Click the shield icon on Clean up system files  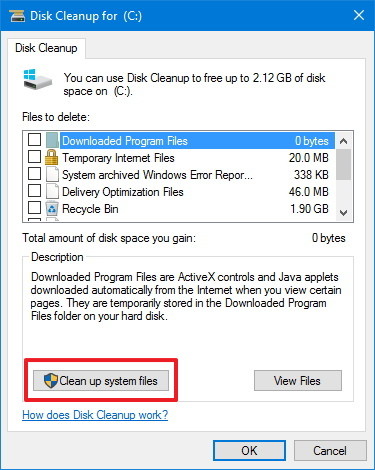[51, 381]
